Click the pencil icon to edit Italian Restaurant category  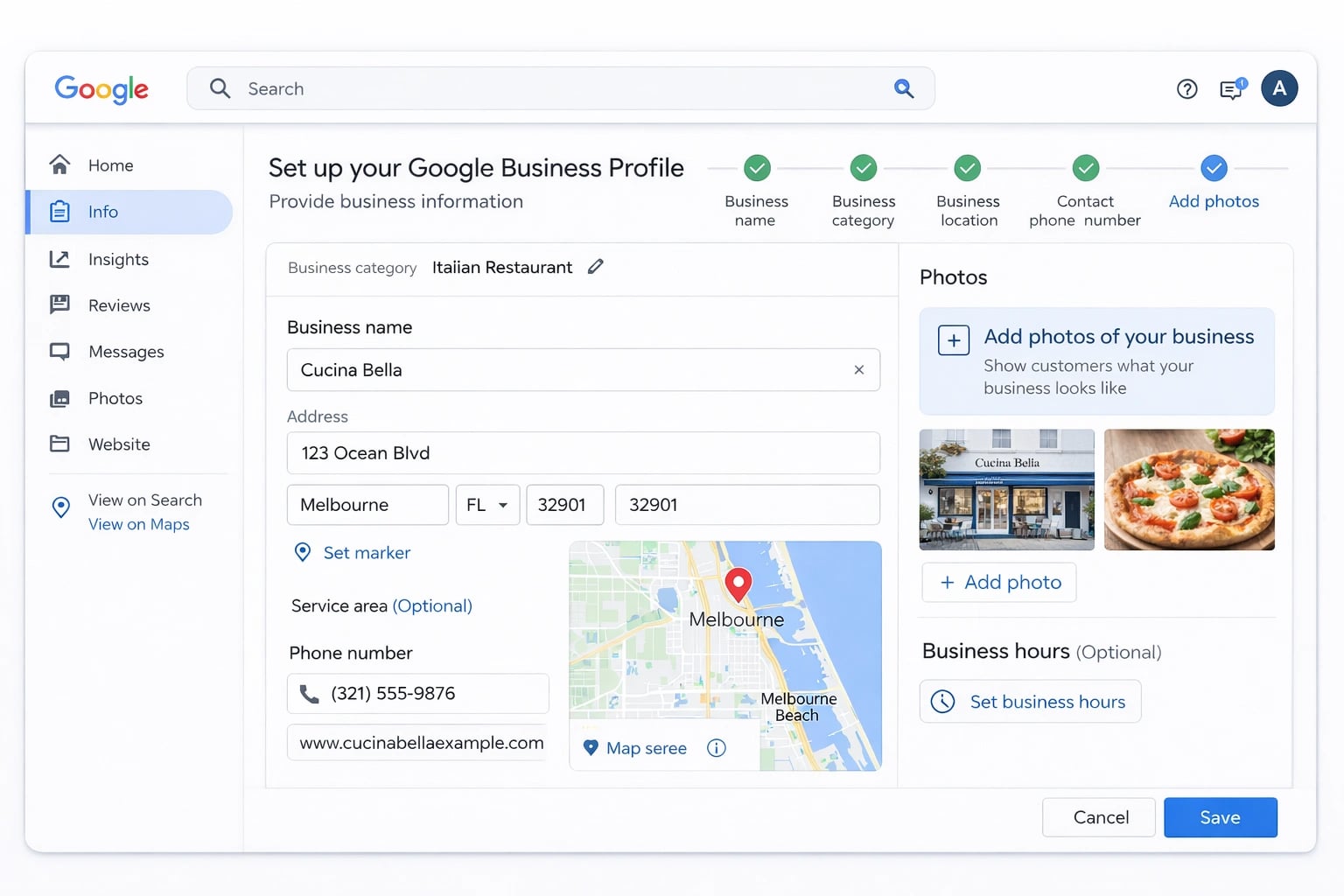pyautogui.click(x=596, y=266)
